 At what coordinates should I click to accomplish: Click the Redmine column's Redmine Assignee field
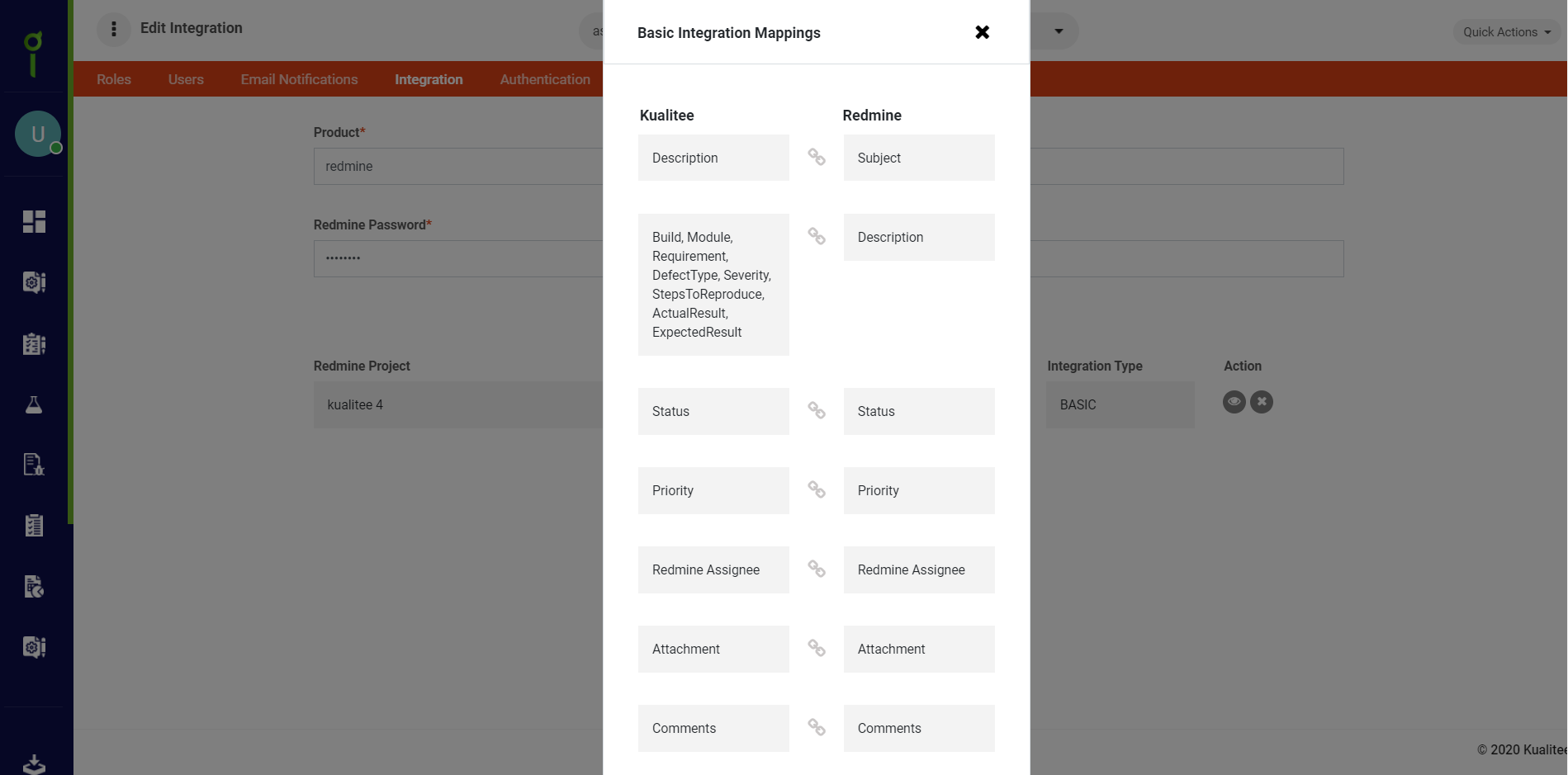tap(919, 569)
